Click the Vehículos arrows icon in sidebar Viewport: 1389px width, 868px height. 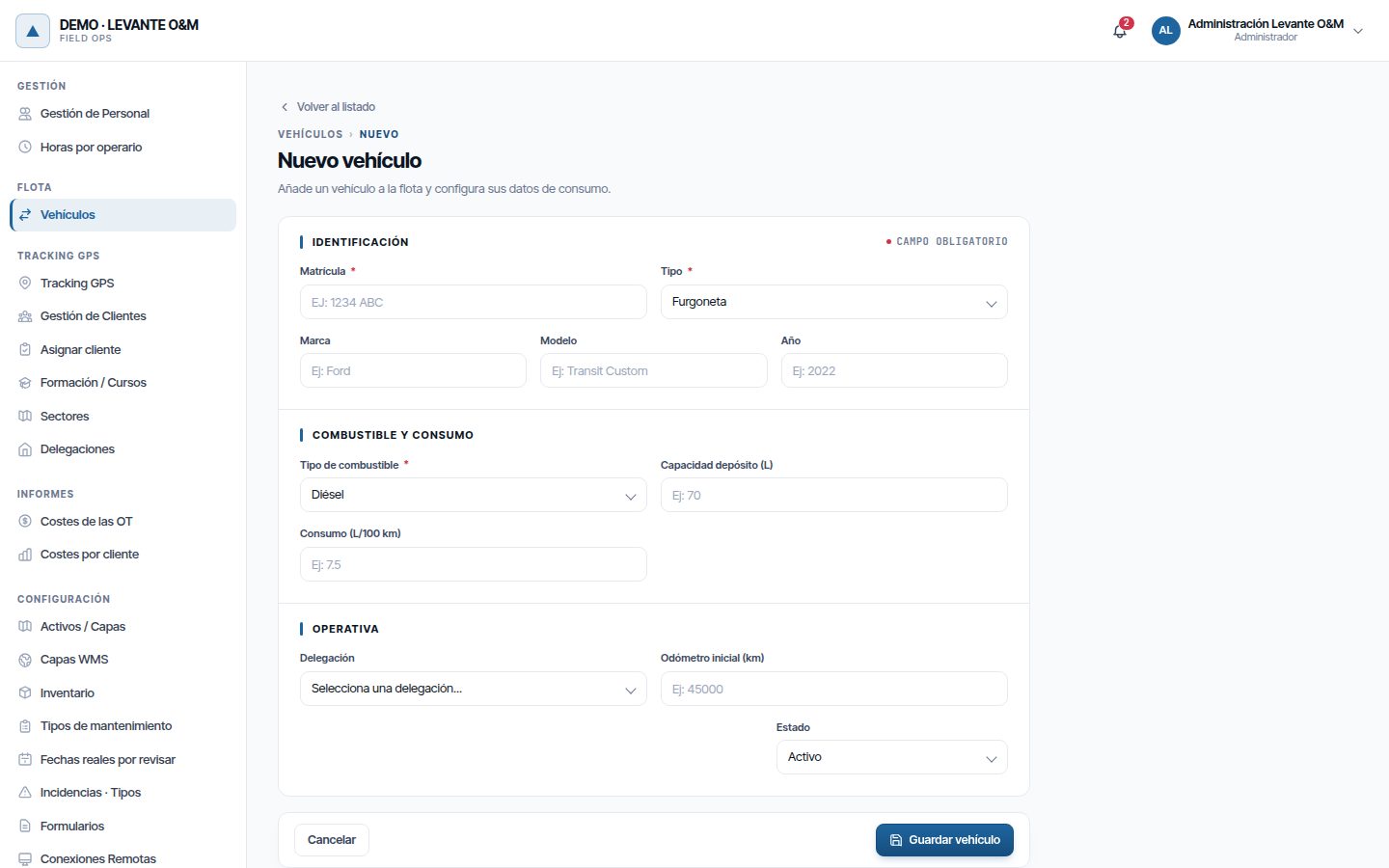[x=25, y=215]
